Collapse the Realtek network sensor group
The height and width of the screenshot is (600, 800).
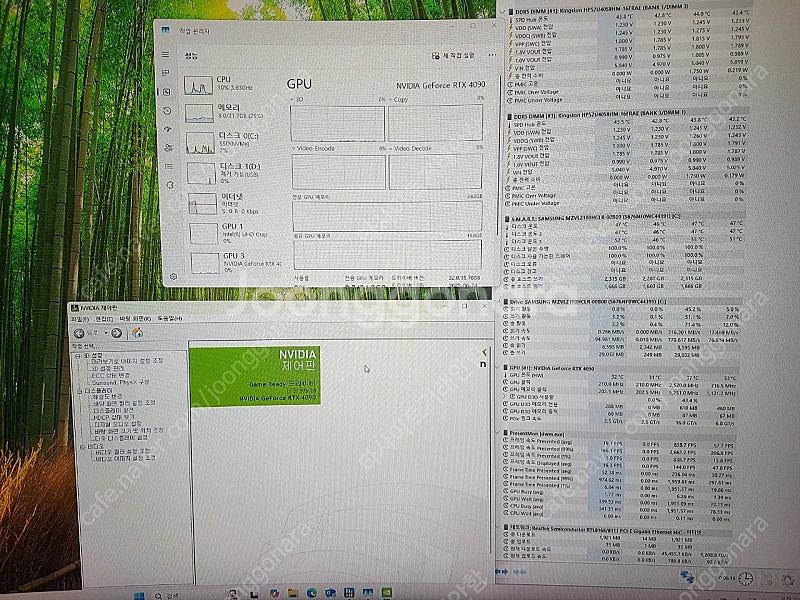click(x=498, y=527)
